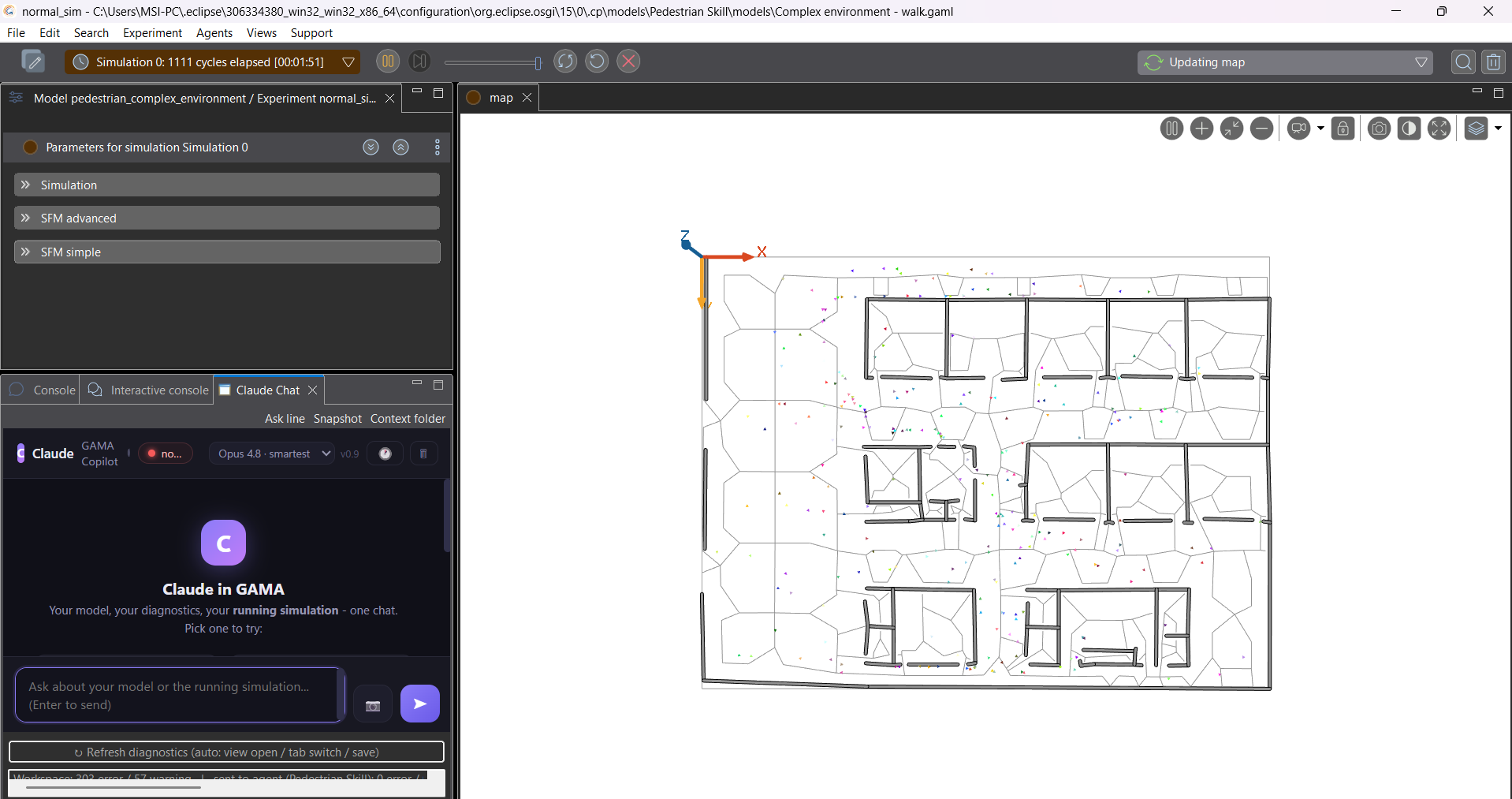Close the Claude Chat tab
Image resolution: width=1512 pixels, height=799 pixels.
(x=313, y=390)
